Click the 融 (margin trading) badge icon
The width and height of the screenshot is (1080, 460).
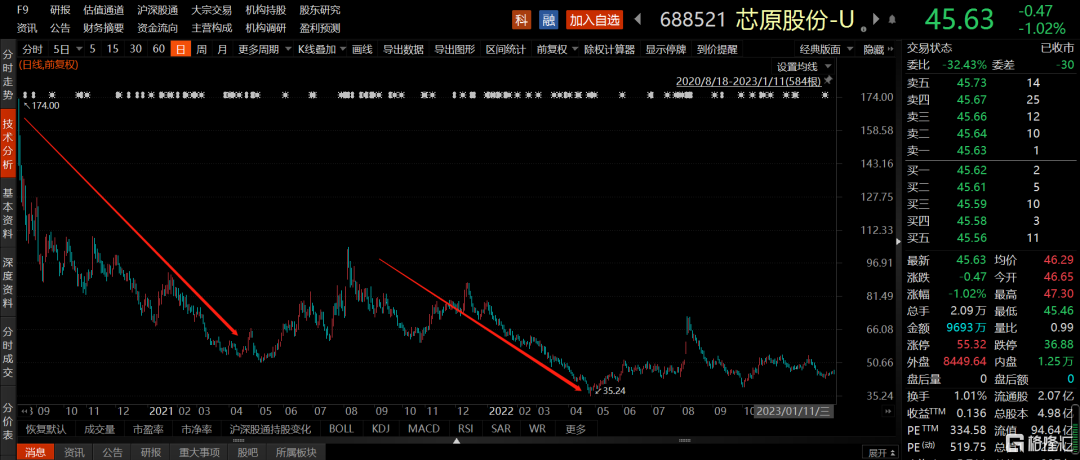coord(548,20)
